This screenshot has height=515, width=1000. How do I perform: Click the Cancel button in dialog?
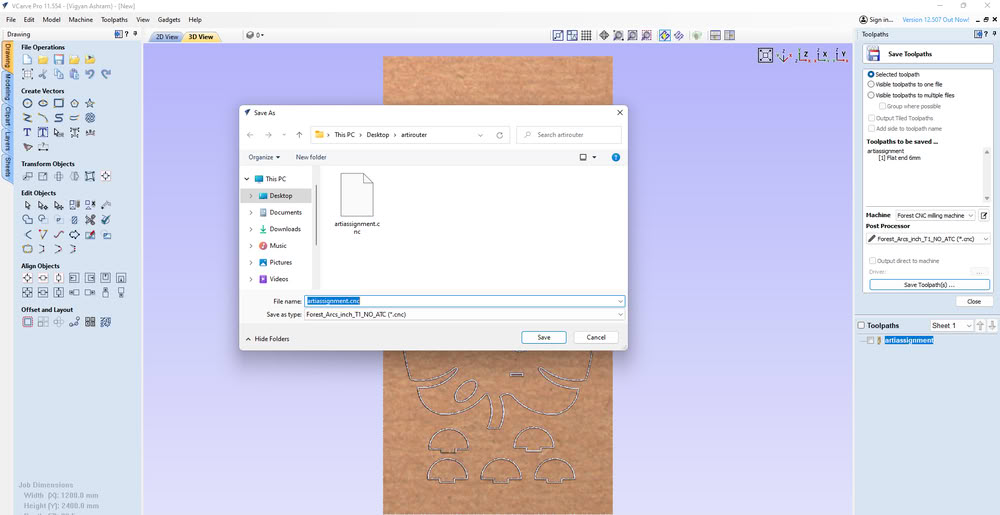(x=596, y=337)
